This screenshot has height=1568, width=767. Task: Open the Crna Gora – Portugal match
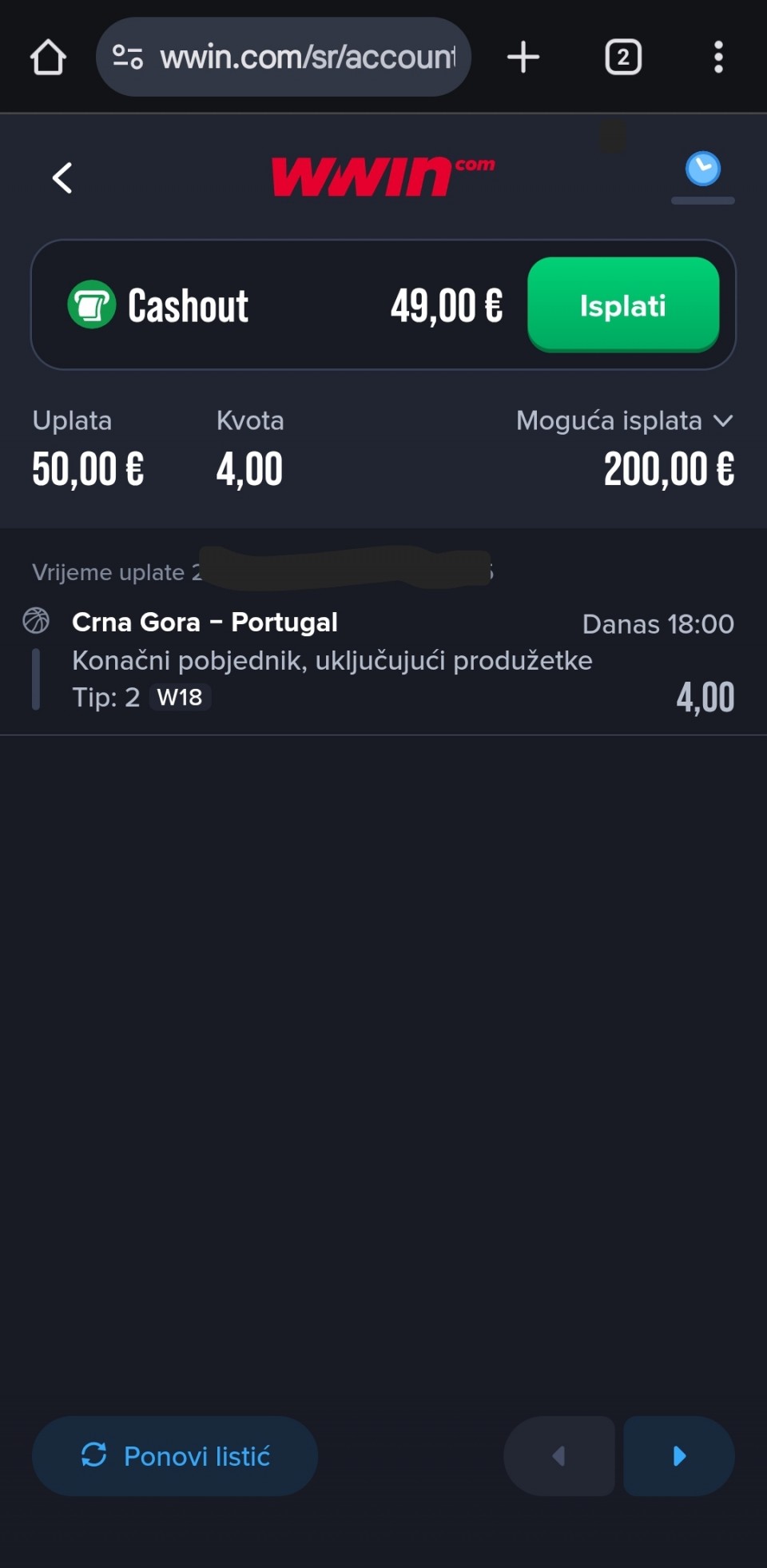[205, 623]
